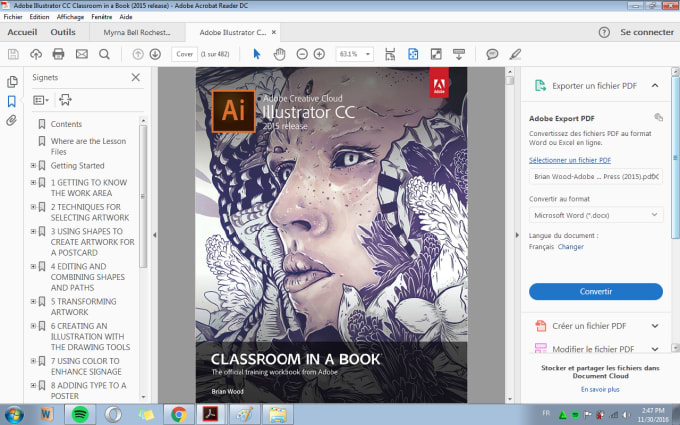Zoom in with plus icon

(x=319, y=54)
